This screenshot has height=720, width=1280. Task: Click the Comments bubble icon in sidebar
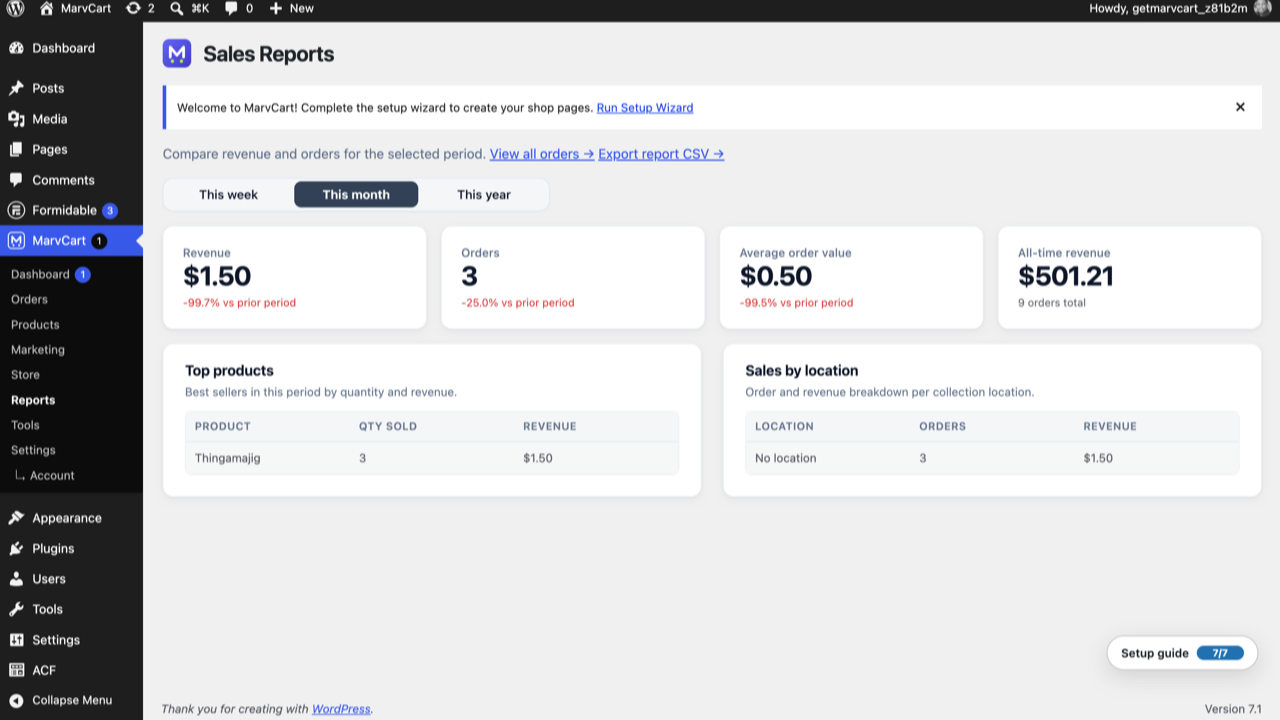(x=16, y=180)
